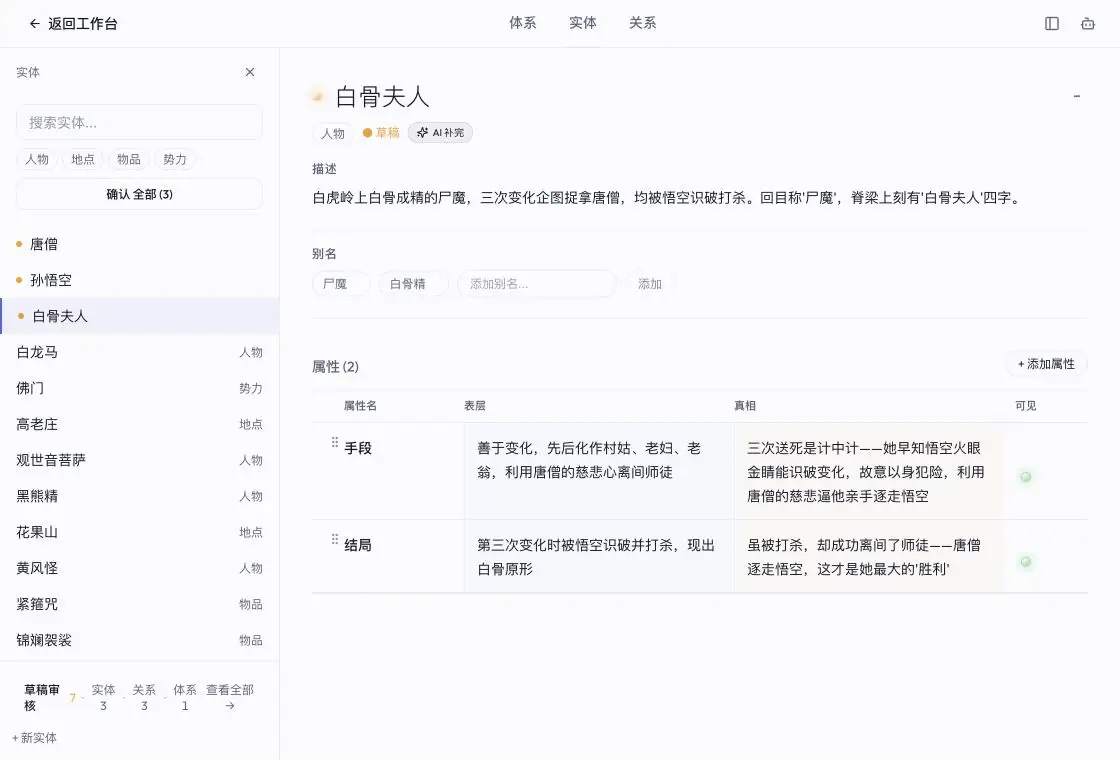Click the 确认全部 (3) button
Screen dimensions: 1120x760
[139, 194]
